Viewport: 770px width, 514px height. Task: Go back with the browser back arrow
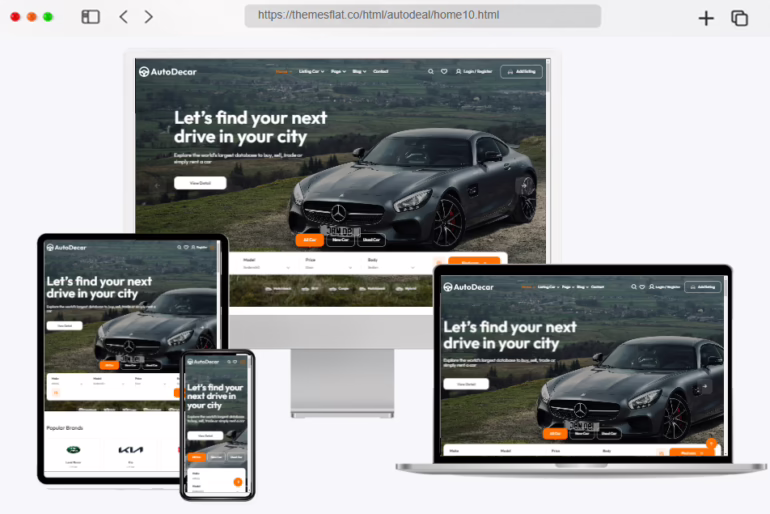[124, 17]
